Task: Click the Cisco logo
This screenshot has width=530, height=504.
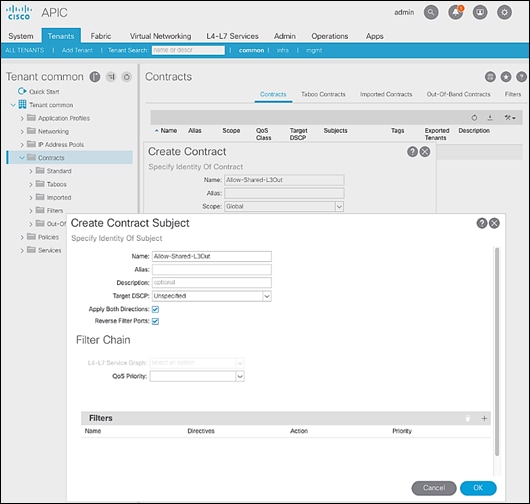Action: pos(19,13)
